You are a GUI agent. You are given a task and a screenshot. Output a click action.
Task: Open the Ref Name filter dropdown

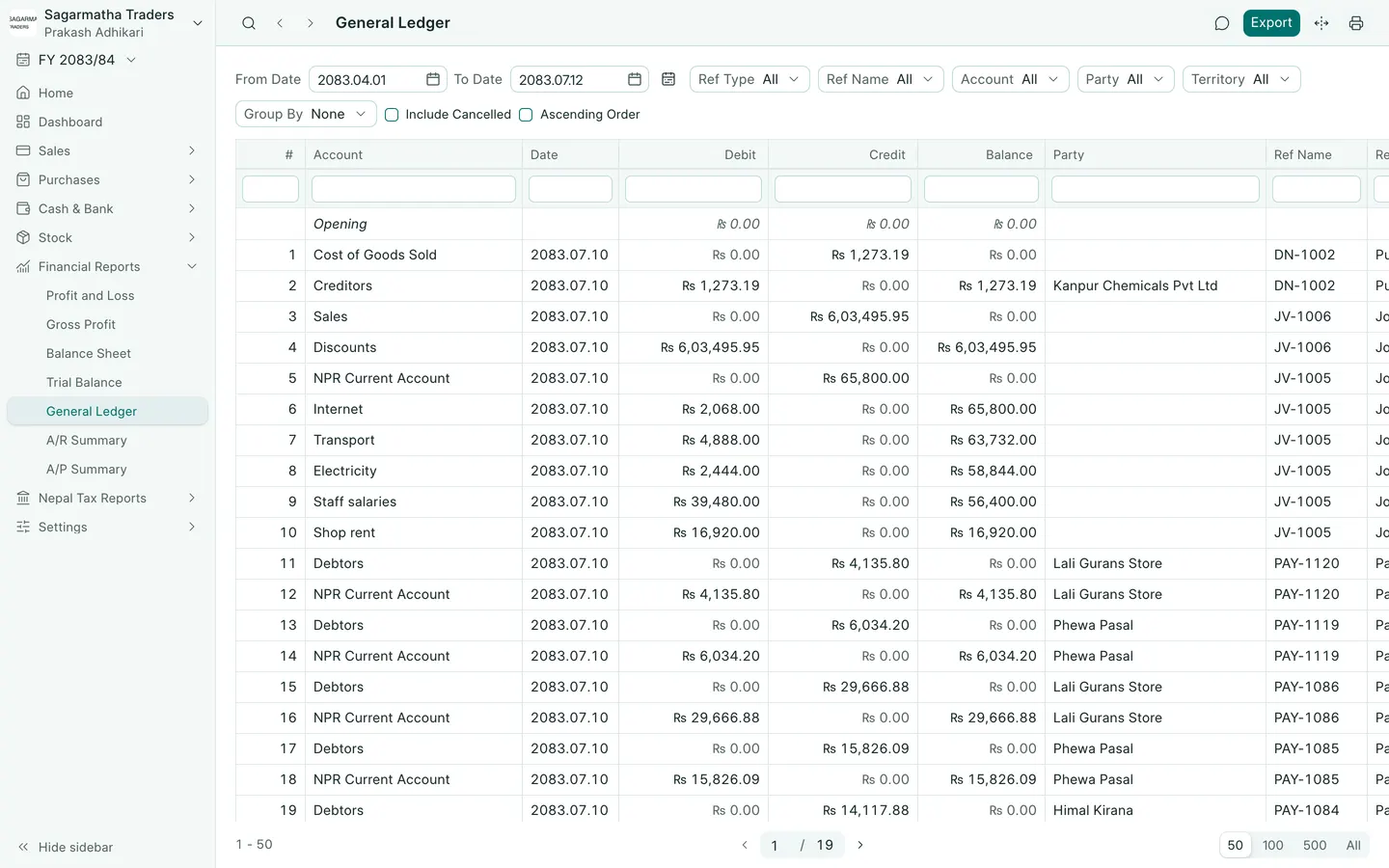[881, 79]
